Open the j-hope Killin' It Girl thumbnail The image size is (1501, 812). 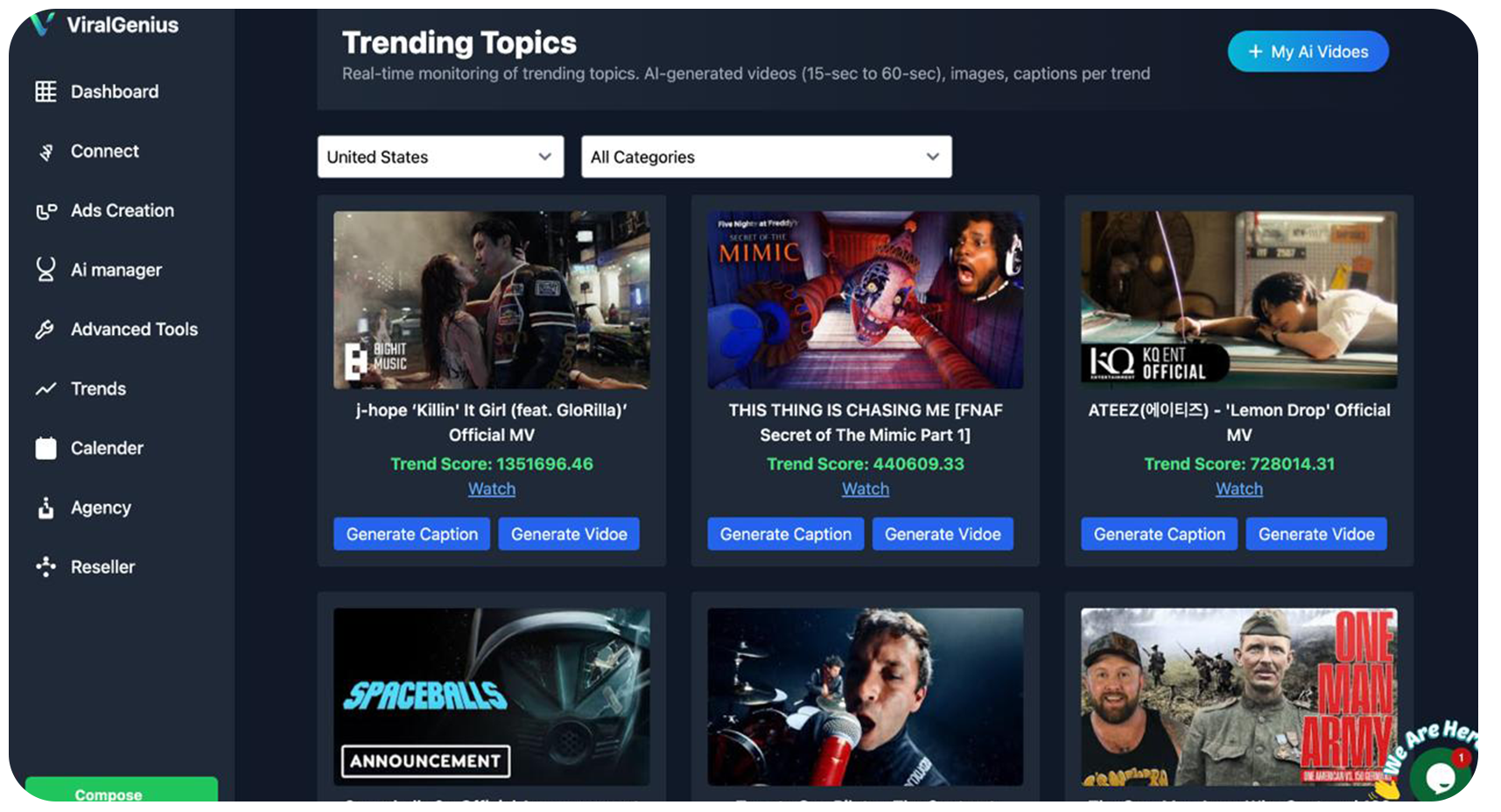(x=492, y=299)
